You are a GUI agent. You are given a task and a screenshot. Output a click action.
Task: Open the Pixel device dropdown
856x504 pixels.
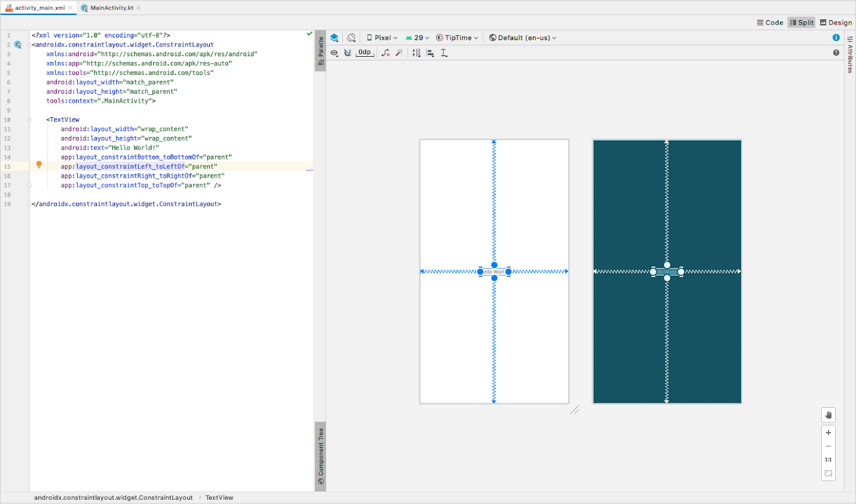382,38
